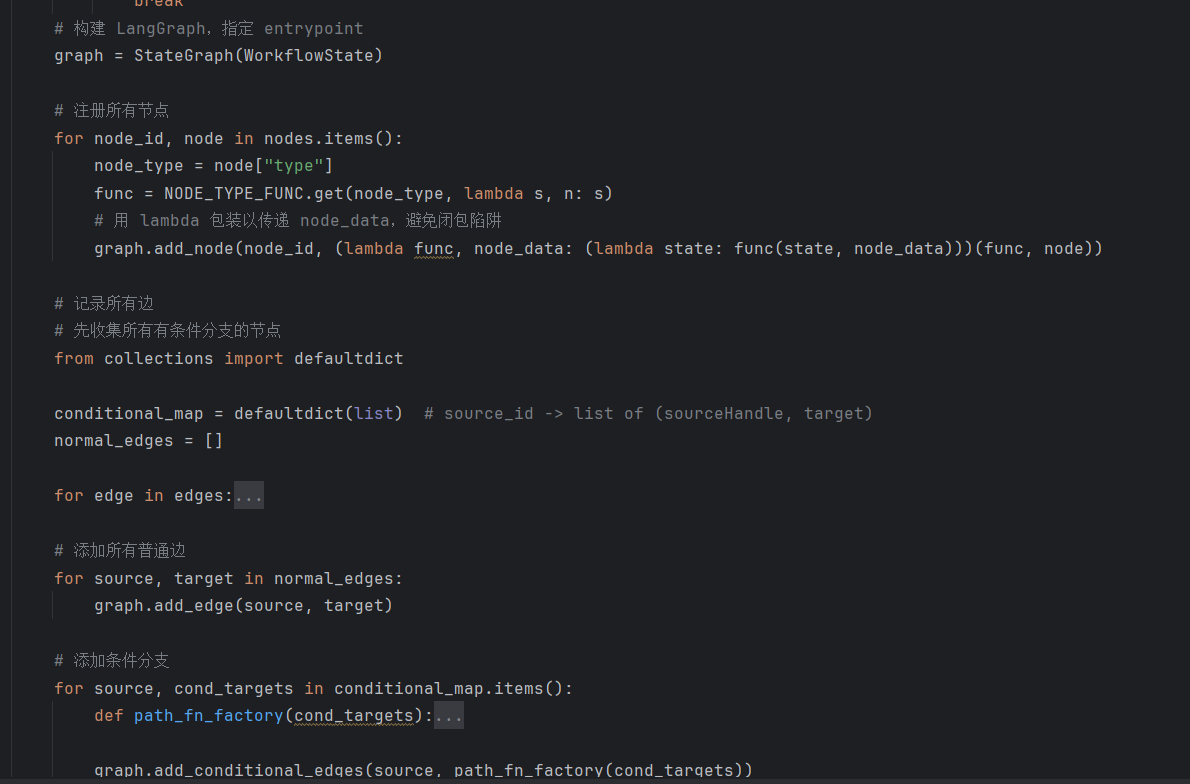This screenshot has width=1190, height=784.
Task: Select the conditional_map variable assignment
Action: (x=128, y=413)
